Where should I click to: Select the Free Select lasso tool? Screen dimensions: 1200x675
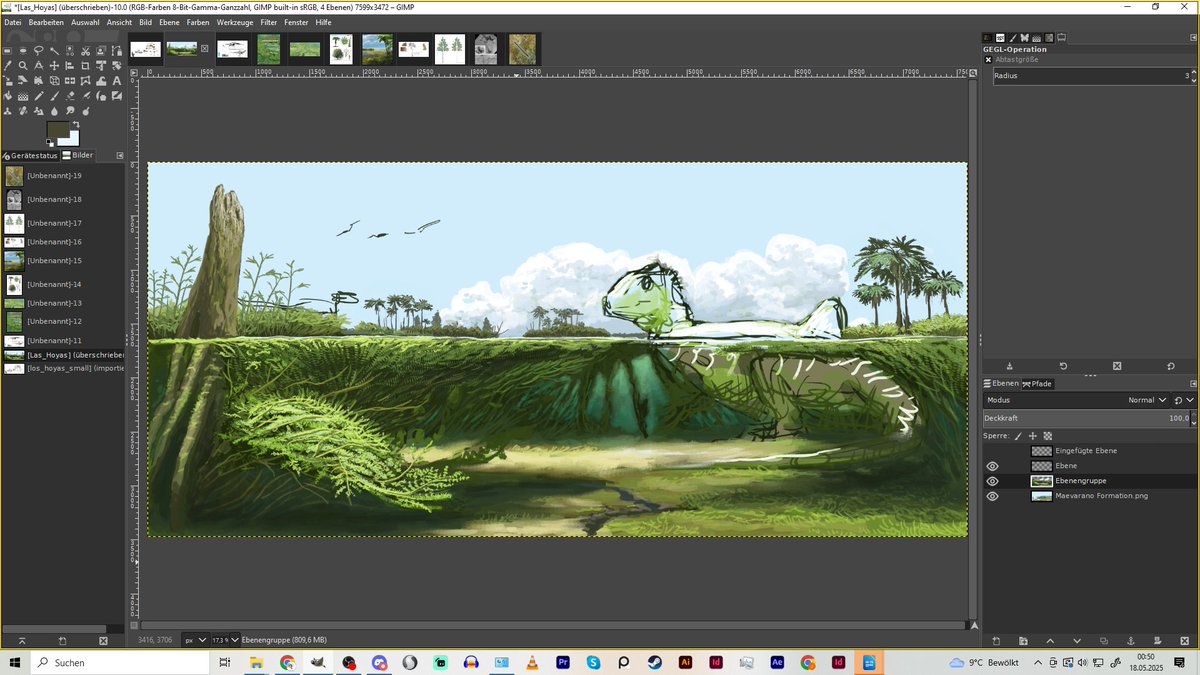[x=38, y=51]
